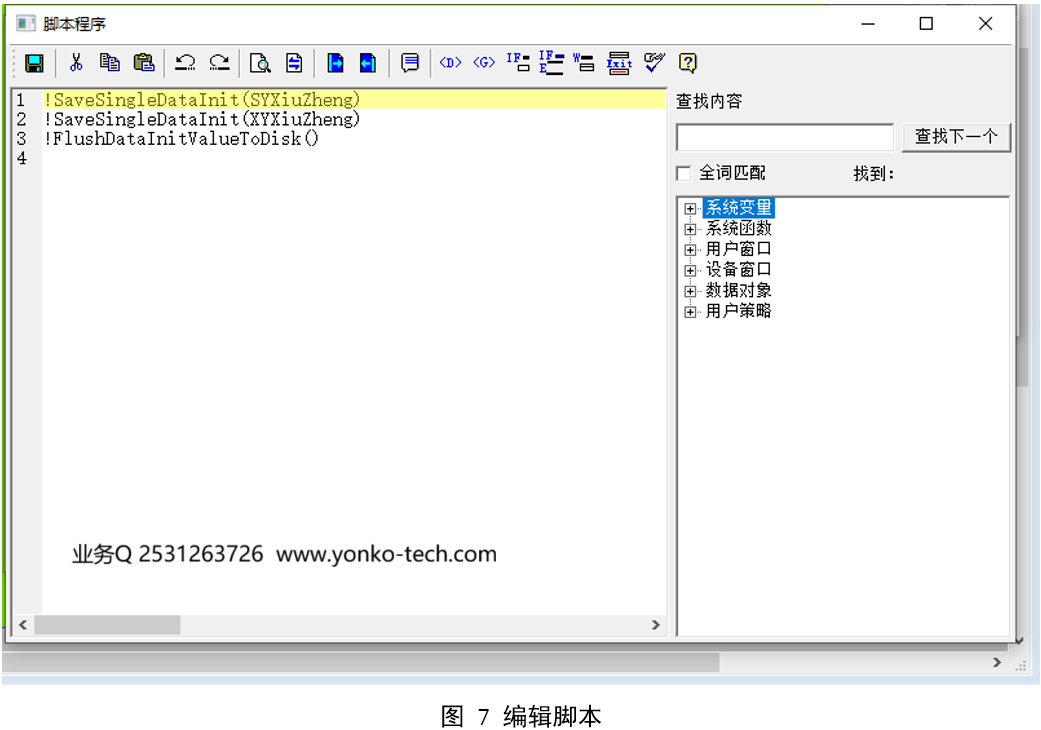This screenshot has width=1041, height=730.
Task: Insert an IF statement block
Action: pyautogui.click(x=518, y=63)
